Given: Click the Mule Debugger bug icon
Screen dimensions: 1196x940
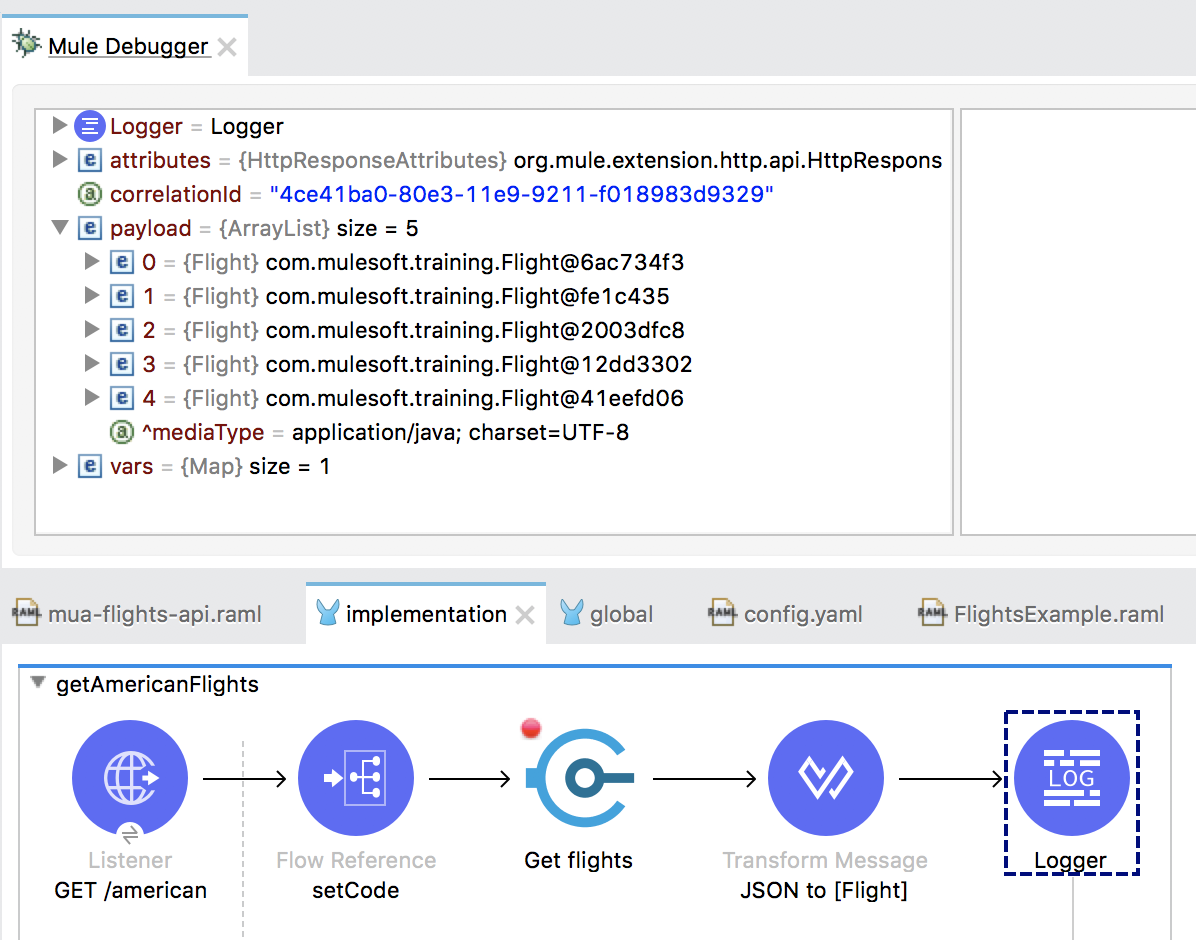Looking at the screenshot, I should pos(27,44).
